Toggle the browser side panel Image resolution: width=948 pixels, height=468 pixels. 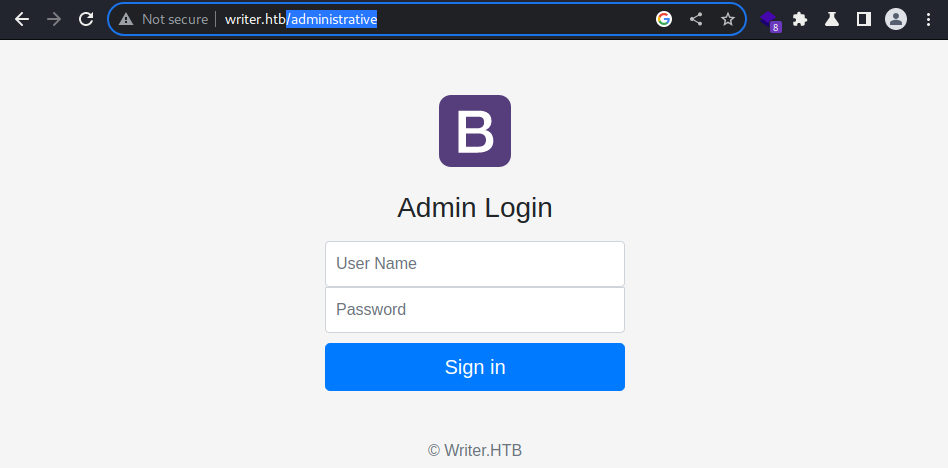(863, 19)
